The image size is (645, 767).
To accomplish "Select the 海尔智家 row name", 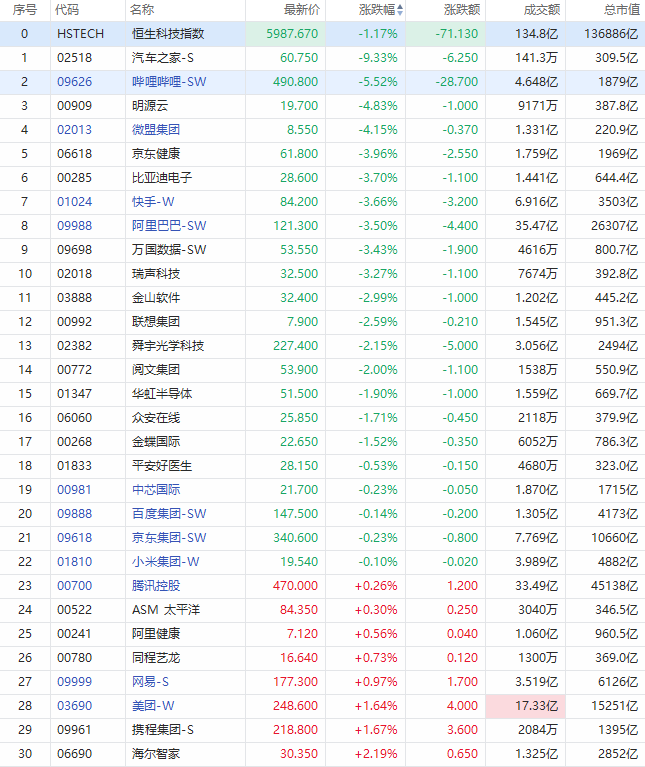I will point(156,753).
